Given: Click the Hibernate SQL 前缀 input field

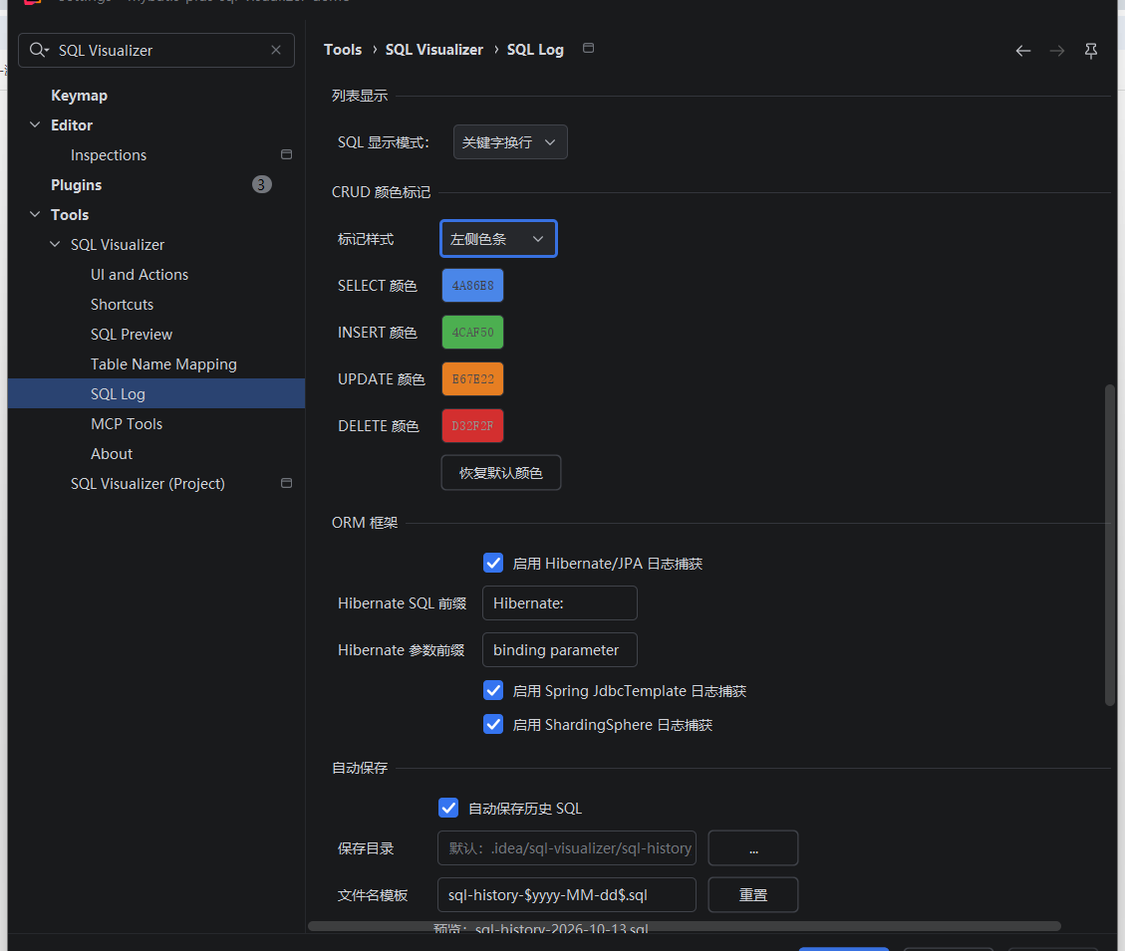Looking at the screenshot, I should tap(560, 603).
